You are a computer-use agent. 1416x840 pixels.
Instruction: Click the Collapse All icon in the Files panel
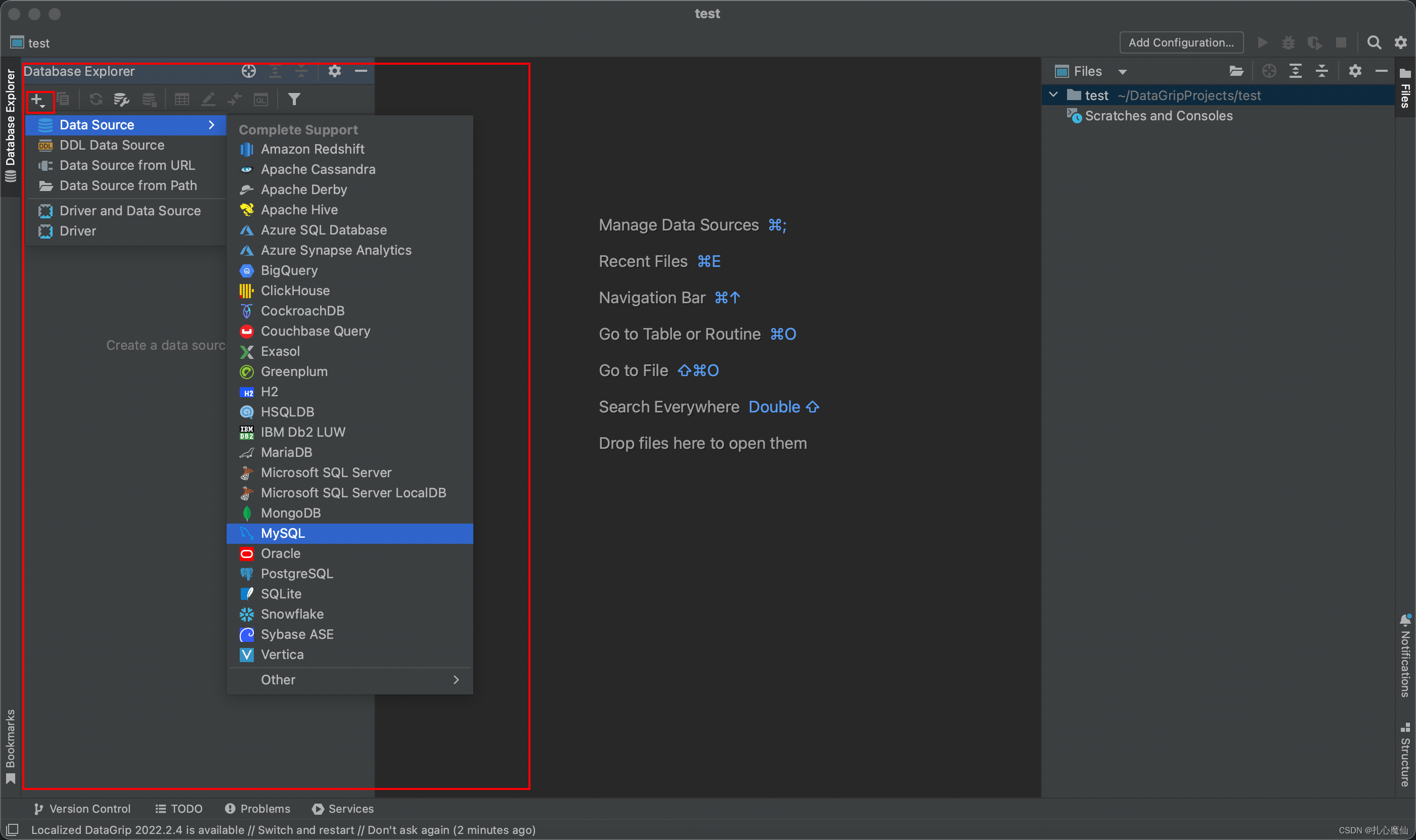1322,71
